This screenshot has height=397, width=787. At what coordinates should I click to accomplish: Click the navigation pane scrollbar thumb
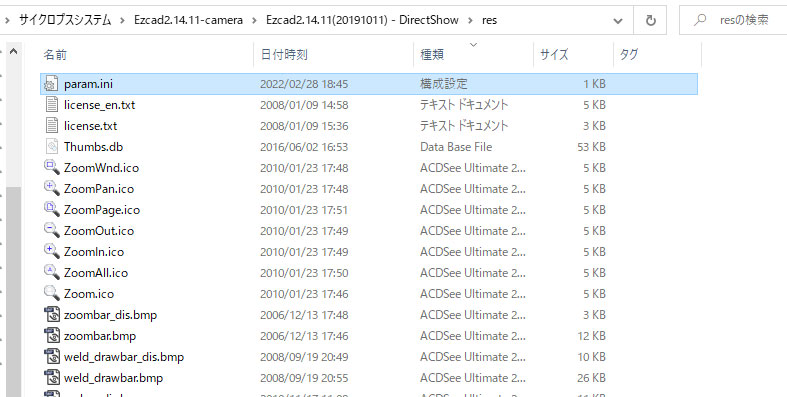tap(14, 291)
